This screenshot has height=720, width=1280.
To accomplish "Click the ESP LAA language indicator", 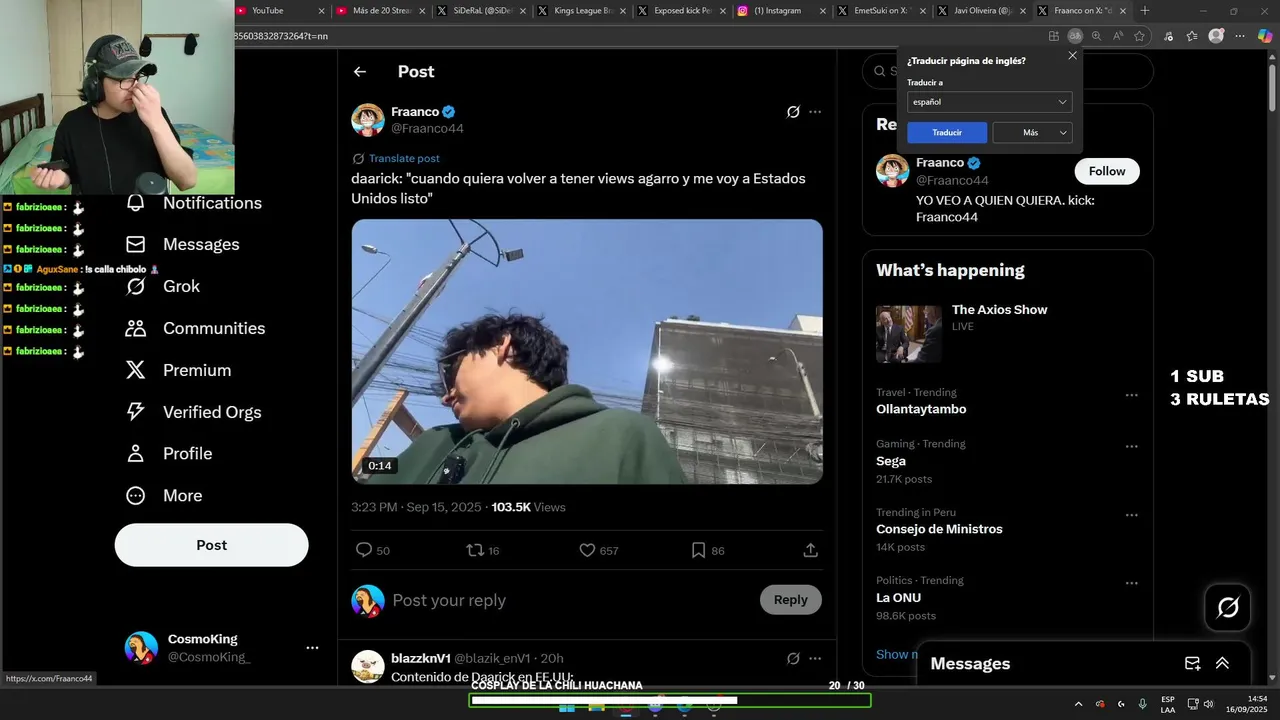I will click(x=1168, y=704).
